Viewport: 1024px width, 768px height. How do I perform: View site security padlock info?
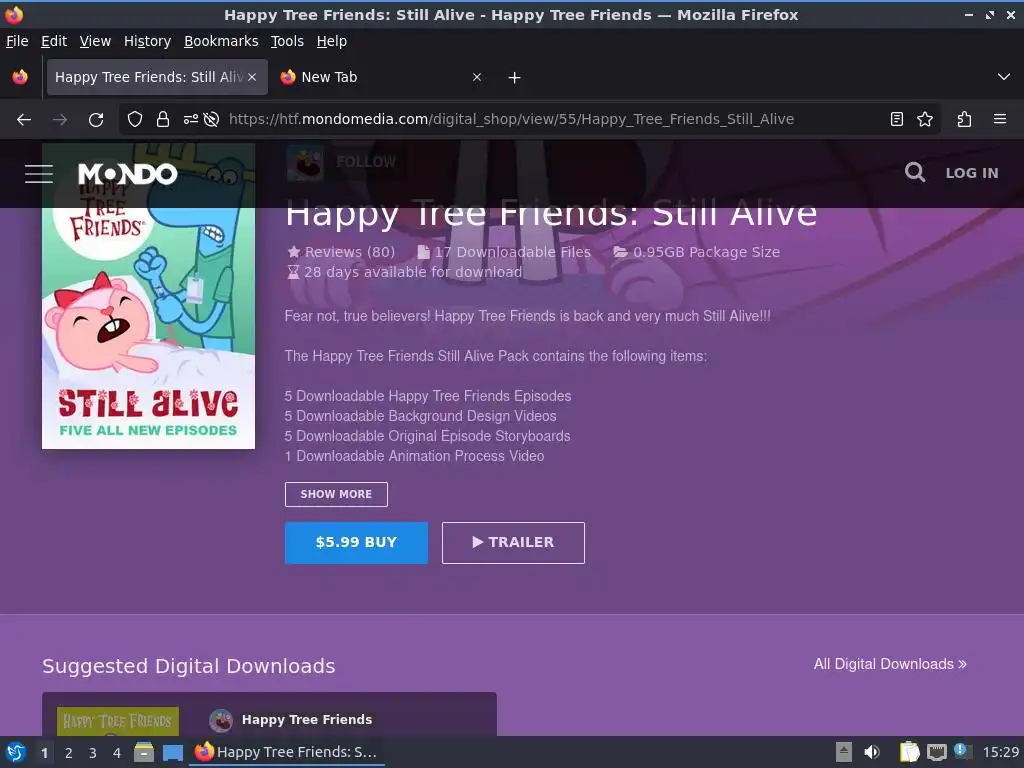pyautogui.click(x=163, y=120)
